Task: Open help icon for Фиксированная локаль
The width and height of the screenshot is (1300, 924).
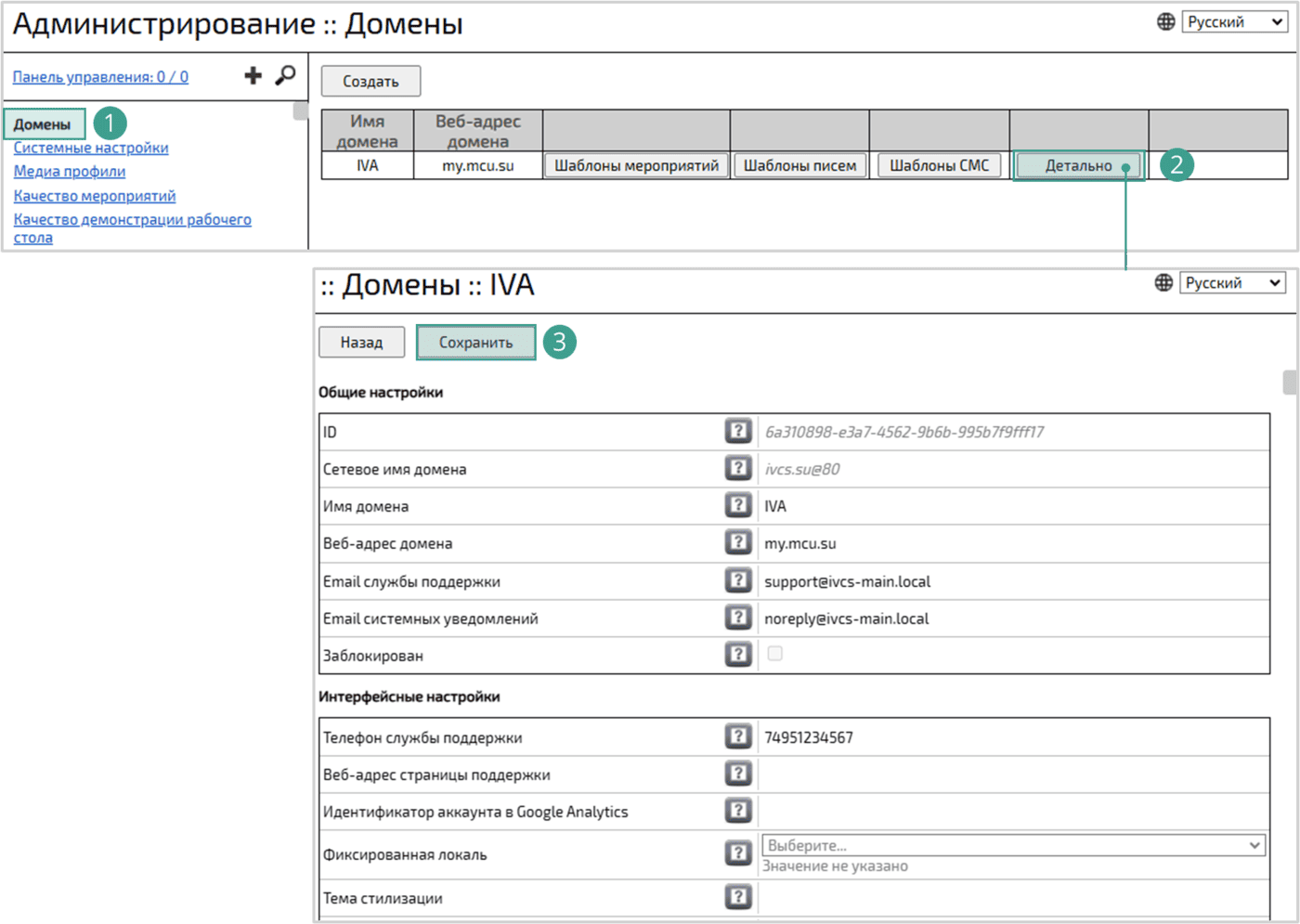Action: [737, 852]
